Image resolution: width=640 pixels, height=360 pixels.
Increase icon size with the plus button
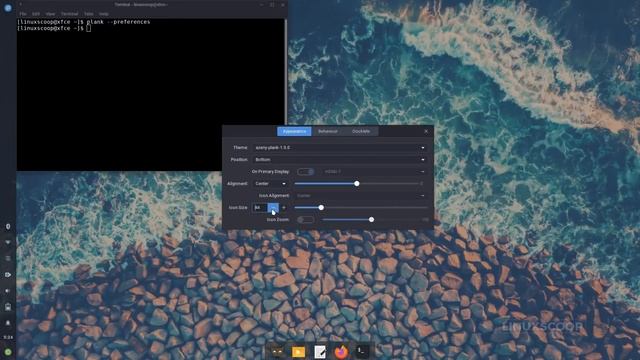coord(284,207)
